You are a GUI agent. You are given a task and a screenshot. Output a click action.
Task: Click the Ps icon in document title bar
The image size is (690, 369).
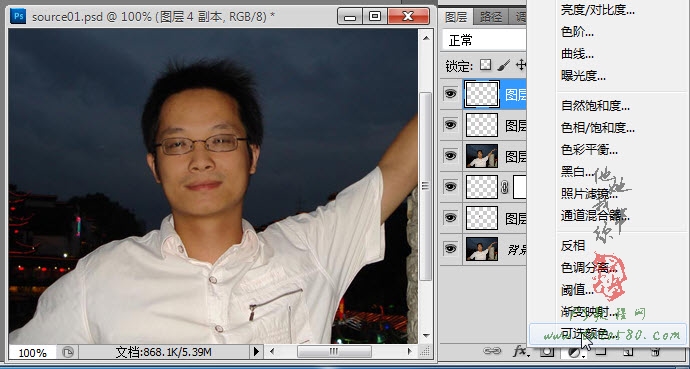(x=18, y=17)
